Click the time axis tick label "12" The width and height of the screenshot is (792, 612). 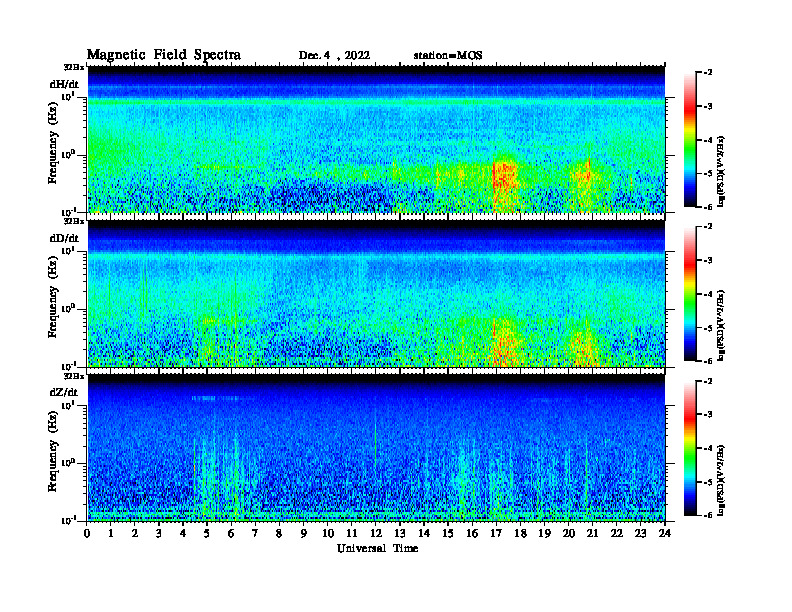[x=376, y=534]
